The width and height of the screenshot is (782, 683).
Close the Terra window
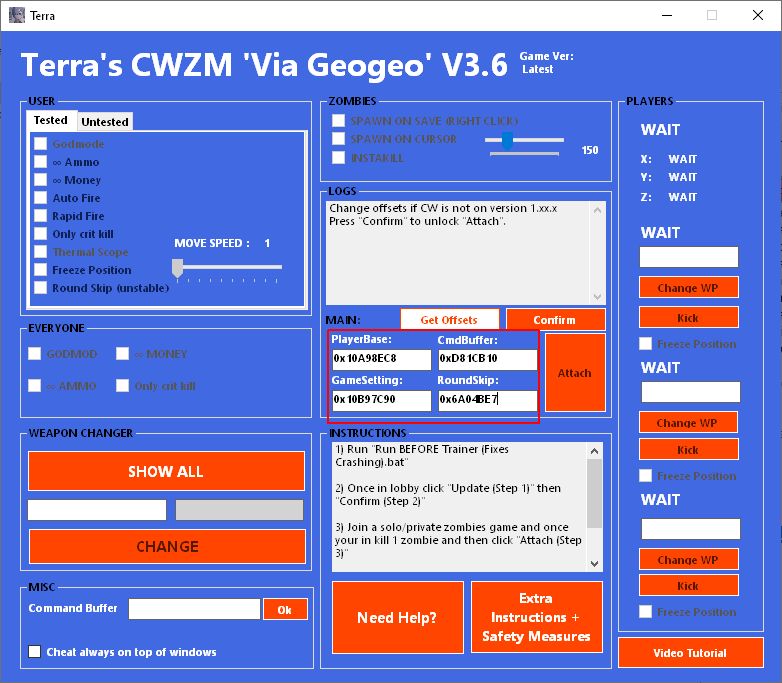point(758,15)
